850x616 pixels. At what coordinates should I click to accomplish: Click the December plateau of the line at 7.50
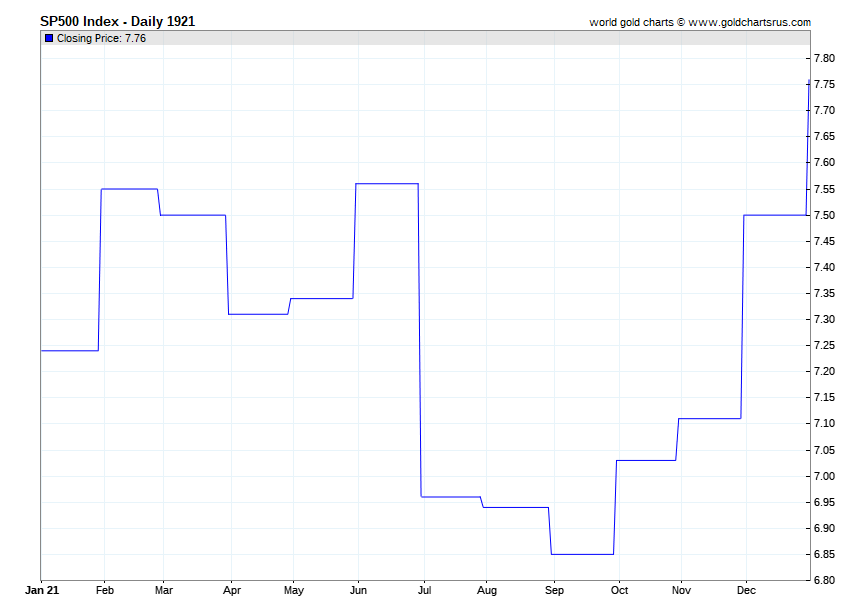pyautogui.click(x=775, y=215)
